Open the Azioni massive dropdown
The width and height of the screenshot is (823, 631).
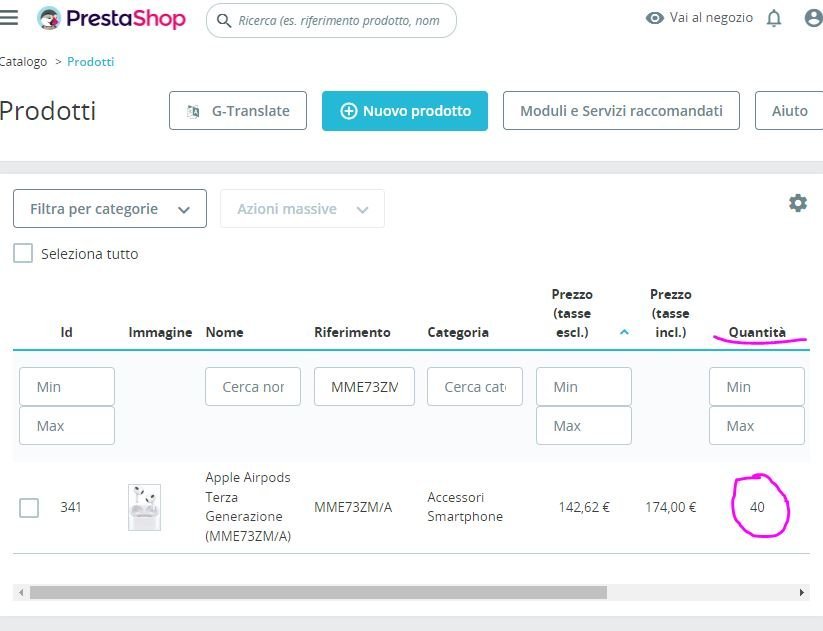coord(302,208)
